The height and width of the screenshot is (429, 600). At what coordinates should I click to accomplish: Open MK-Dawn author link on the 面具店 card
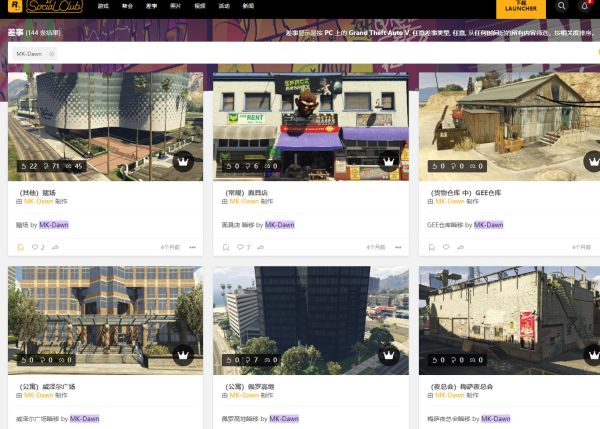tap(245, 201)
